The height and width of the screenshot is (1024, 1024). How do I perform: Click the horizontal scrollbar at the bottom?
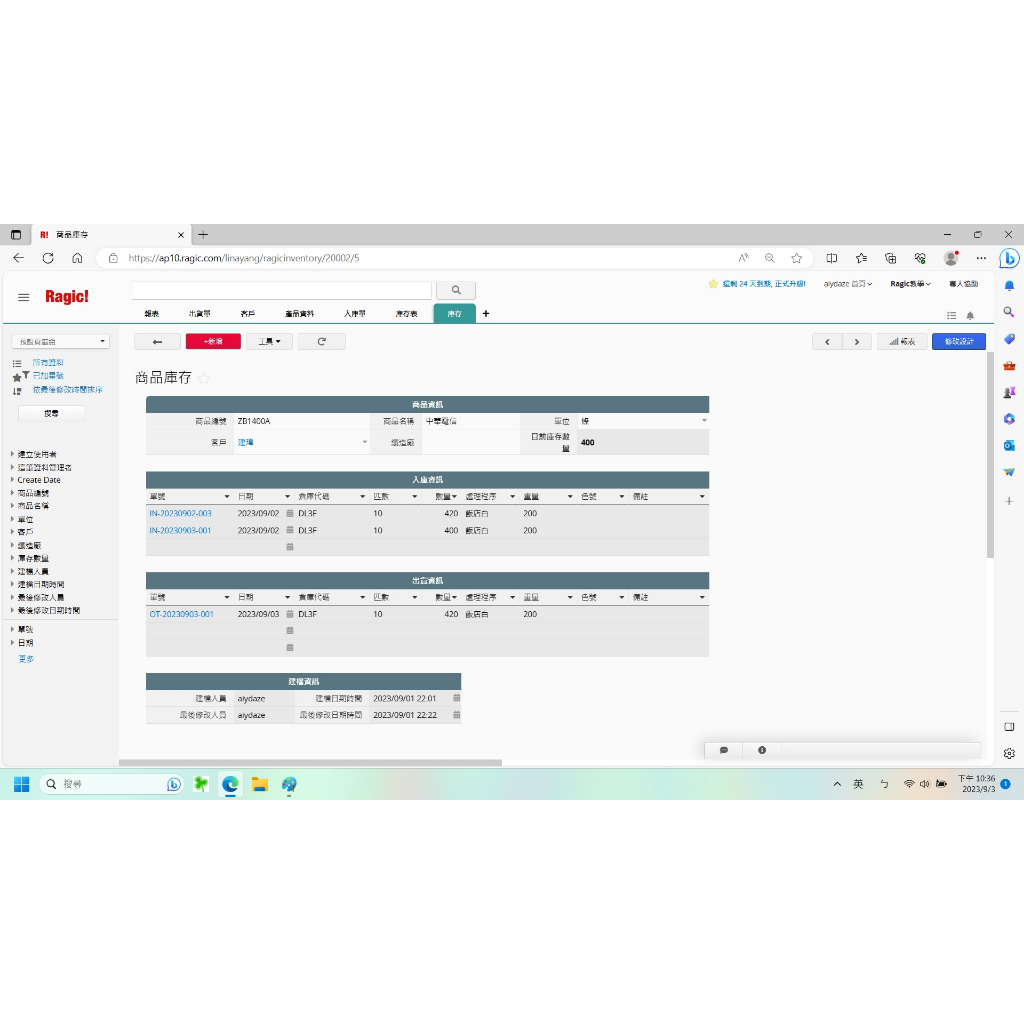pyautogui.click(x=310, y=762)
